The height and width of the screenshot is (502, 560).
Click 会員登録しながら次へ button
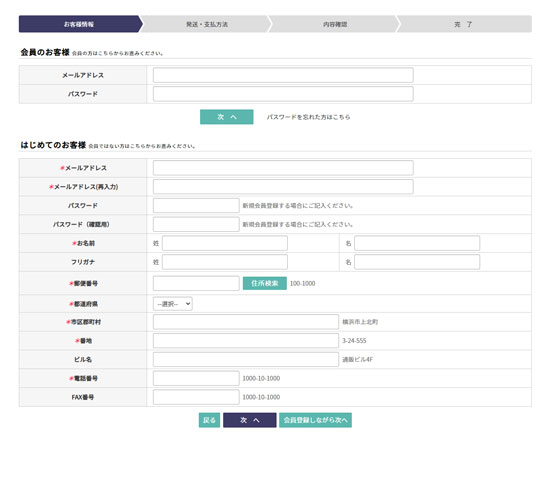(315, 420)
